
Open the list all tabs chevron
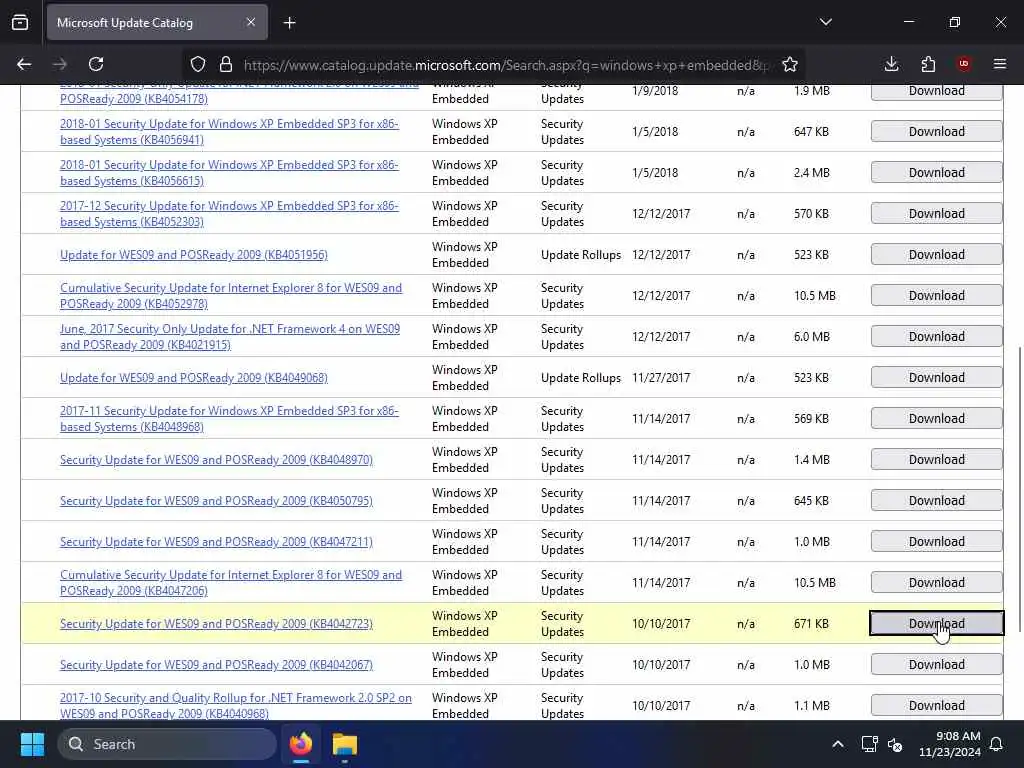point(825,22)
